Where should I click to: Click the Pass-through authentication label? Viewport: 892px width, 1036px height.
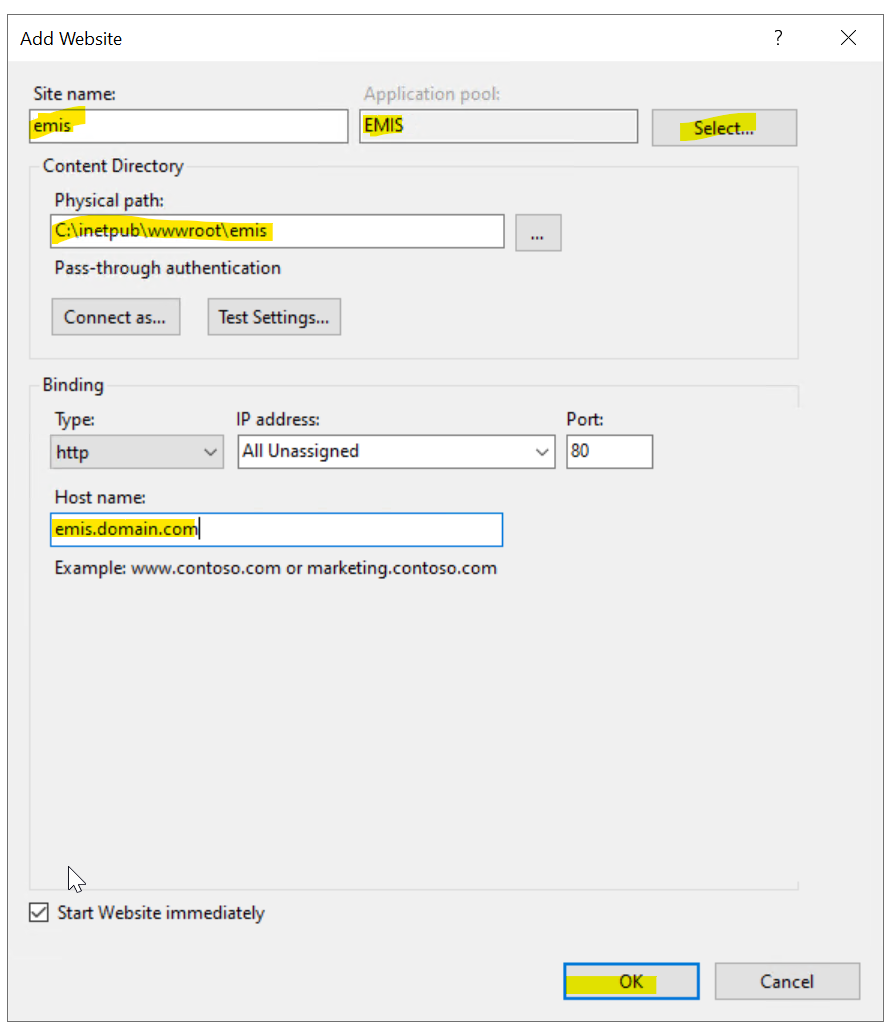point(168,268)
